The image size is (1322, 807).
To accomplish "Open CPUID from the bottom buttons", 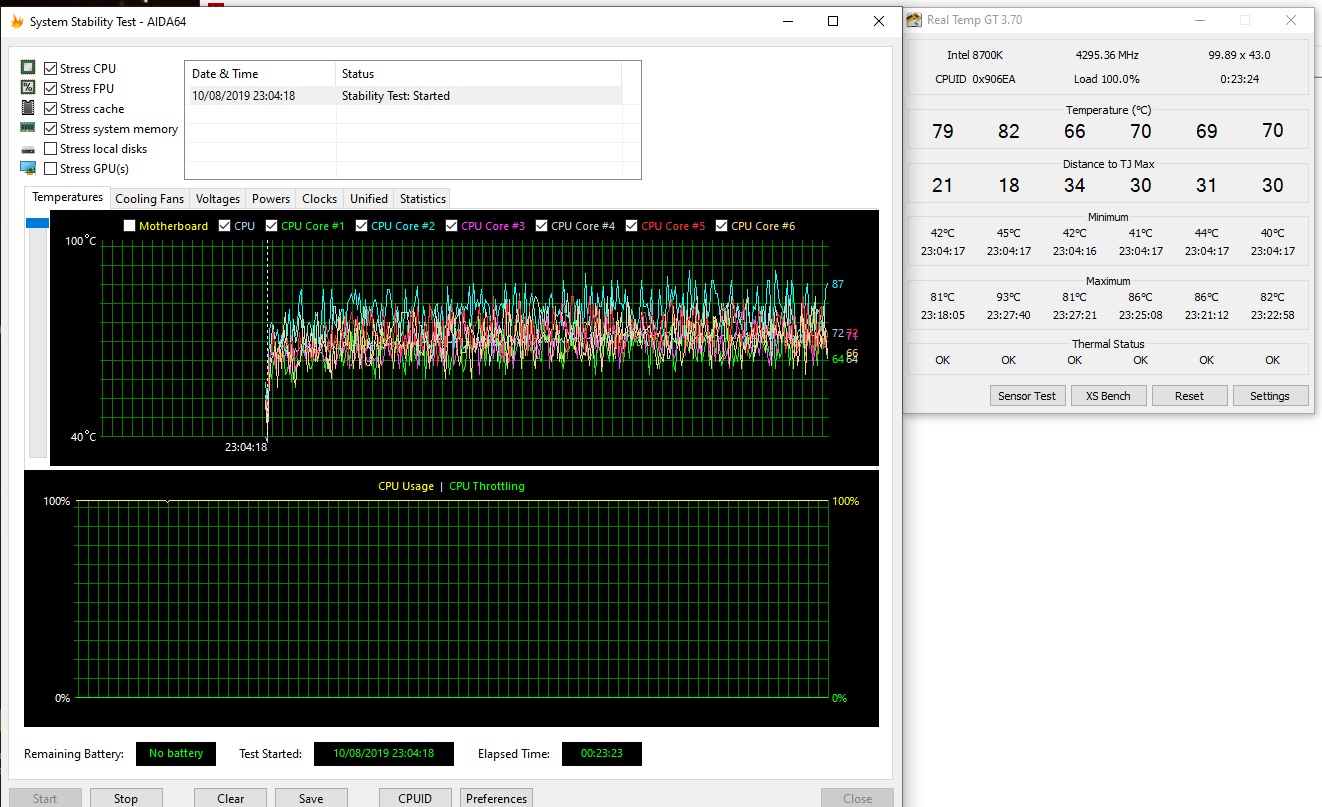I will tap(415, 798).
